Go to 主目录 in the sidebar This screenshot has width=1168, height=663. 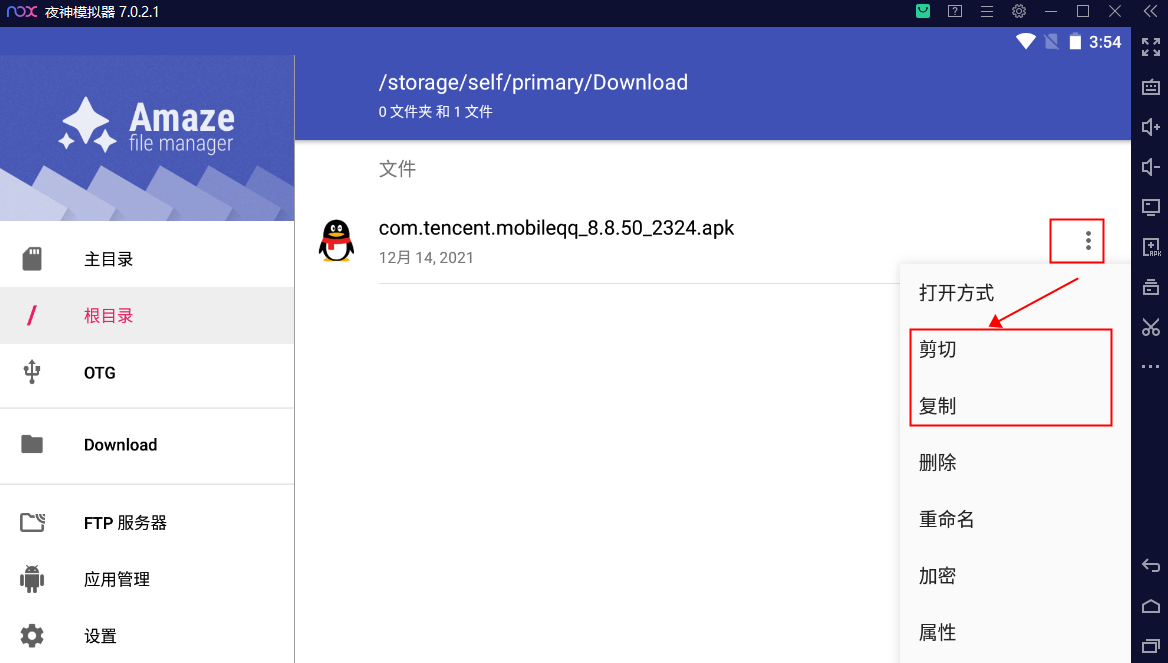point(147,258)
